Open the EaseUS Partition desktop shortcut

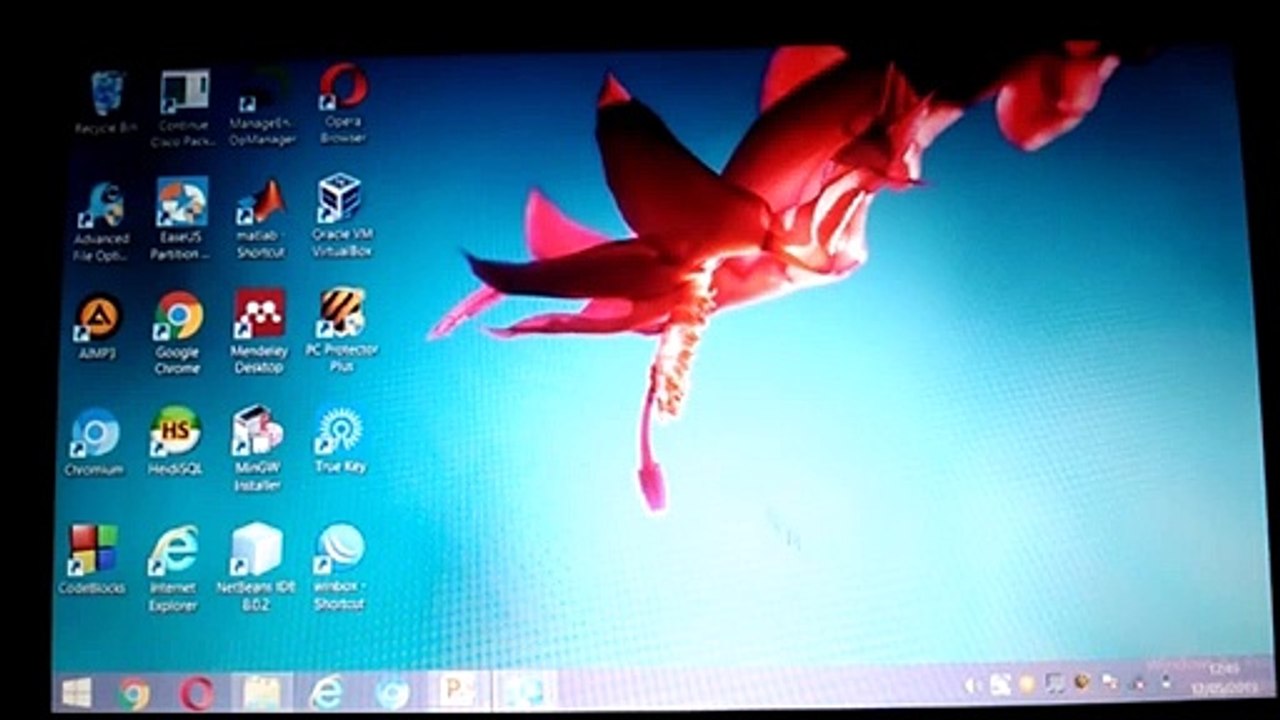181,220
